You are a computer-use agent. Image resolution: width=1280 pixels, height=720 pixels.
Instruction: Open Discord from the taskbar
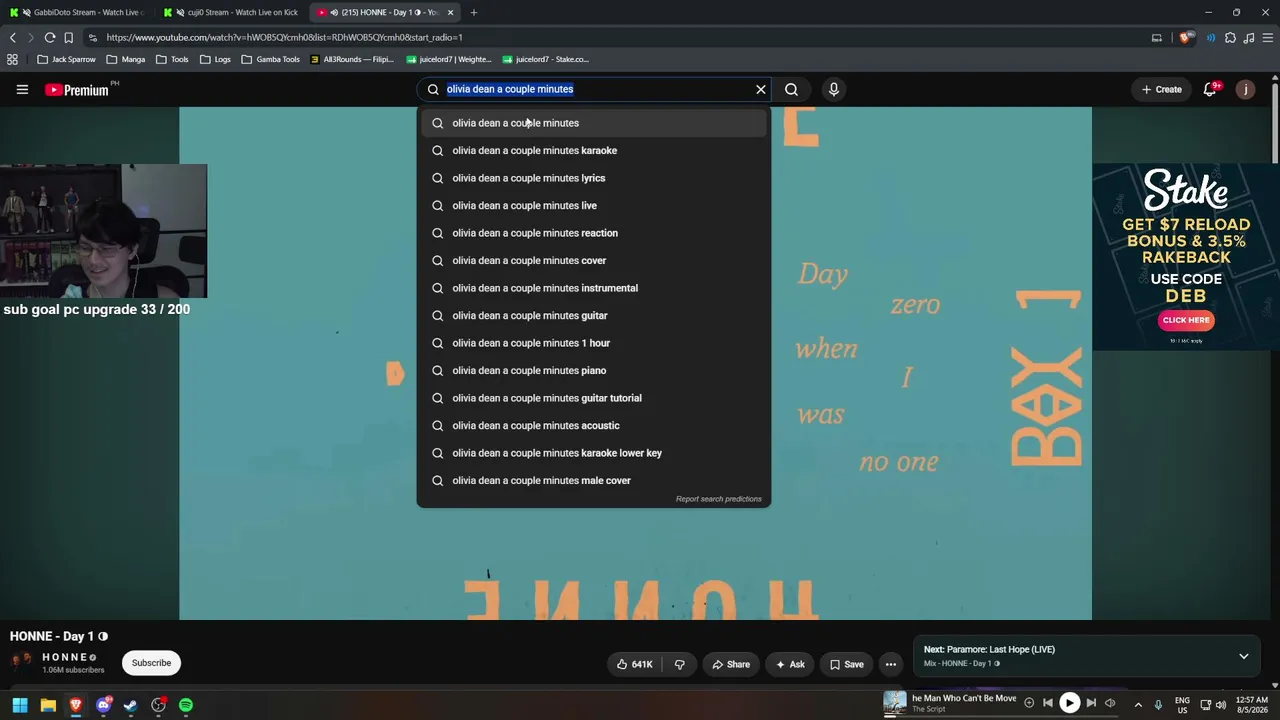[x=103, y=705]
